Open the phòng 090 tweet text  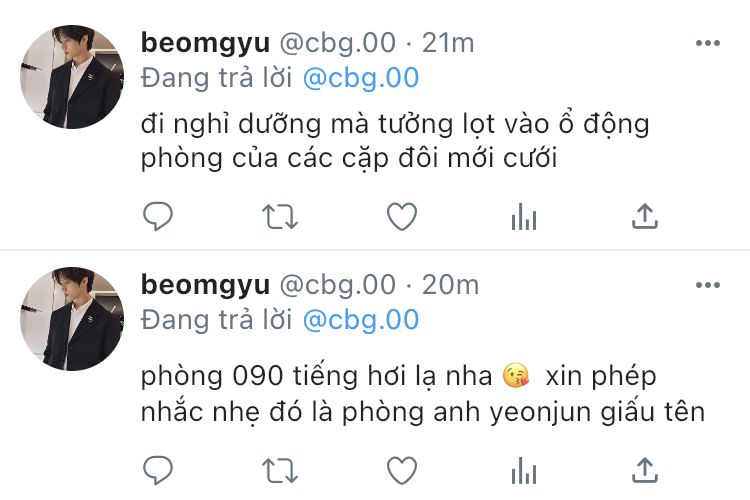pyautogui.click(x=423, y=394)
